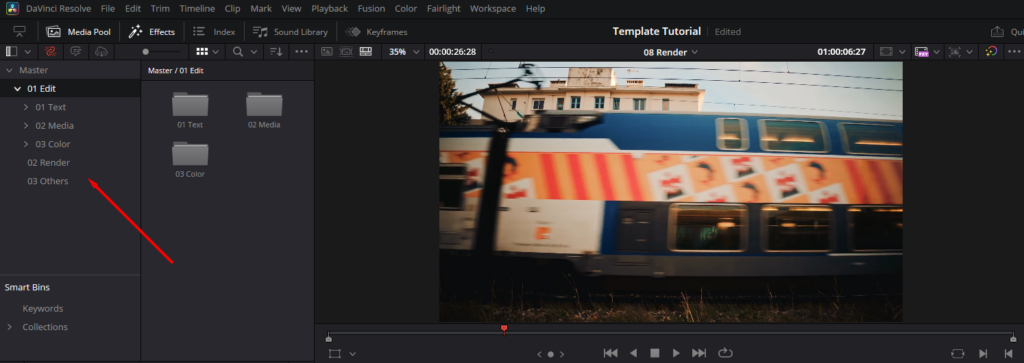The width and height of the screenshot is (1024, 363).
Task: Toggle the Keyframes panel
Action: pyautogui.click(x=376, y=31)
